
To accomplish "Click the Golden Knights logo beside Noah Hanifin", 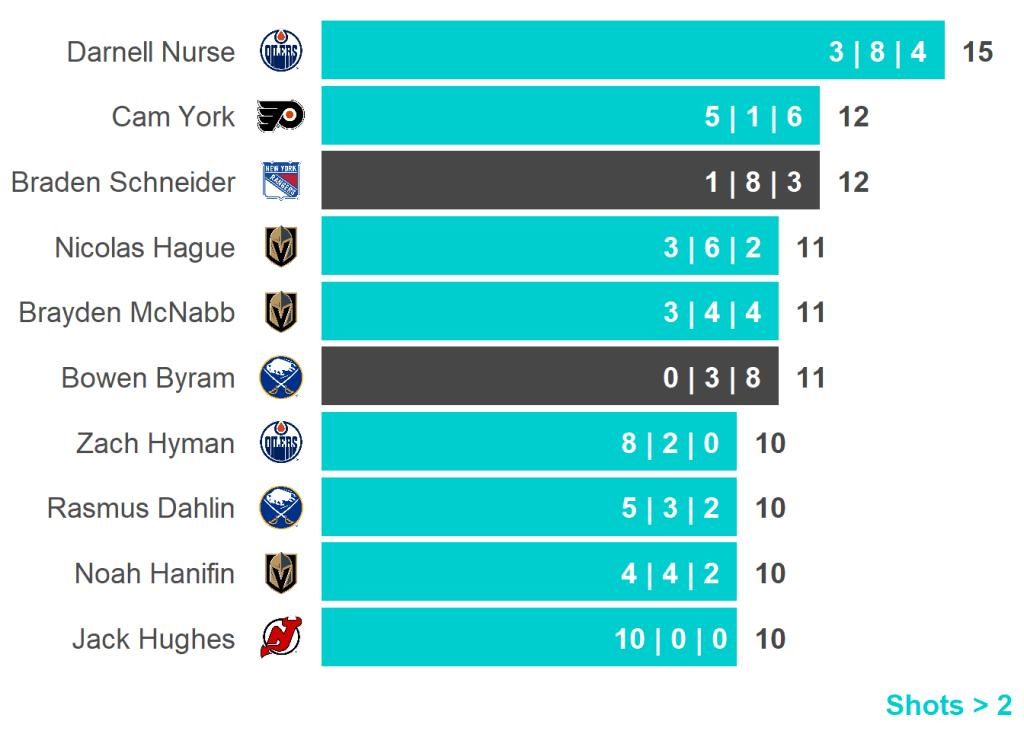I will pos(281,574).
